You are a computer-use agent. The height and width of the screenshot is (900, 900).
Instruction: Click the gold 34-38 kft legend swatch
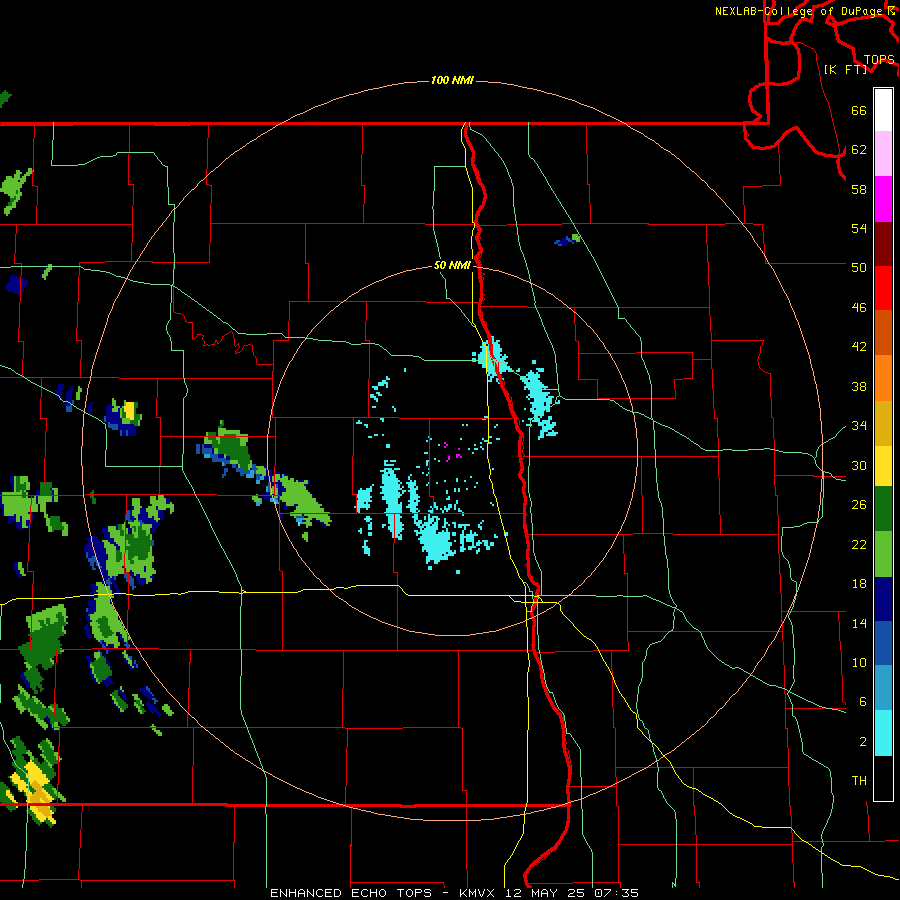tap(883, 423)
